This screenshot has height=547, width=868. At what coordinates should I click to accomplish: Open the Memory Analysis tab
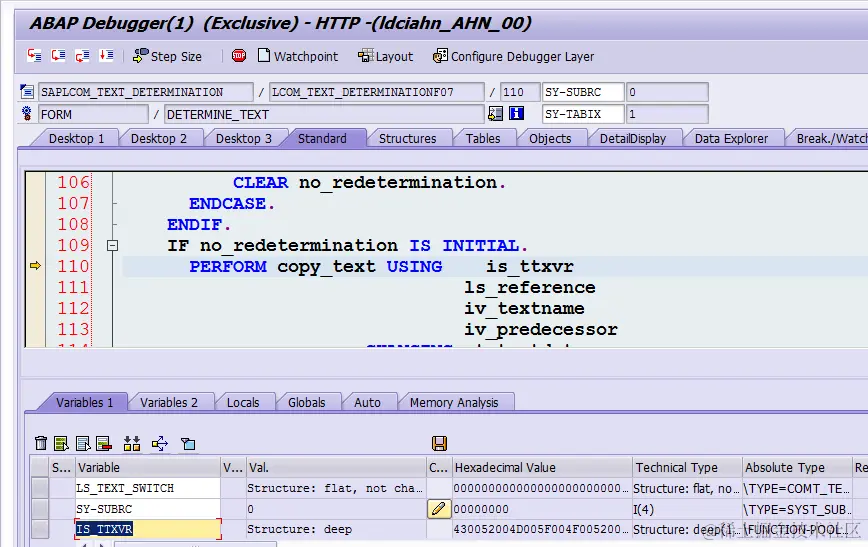pyautogui.click(x=454, y=402)
